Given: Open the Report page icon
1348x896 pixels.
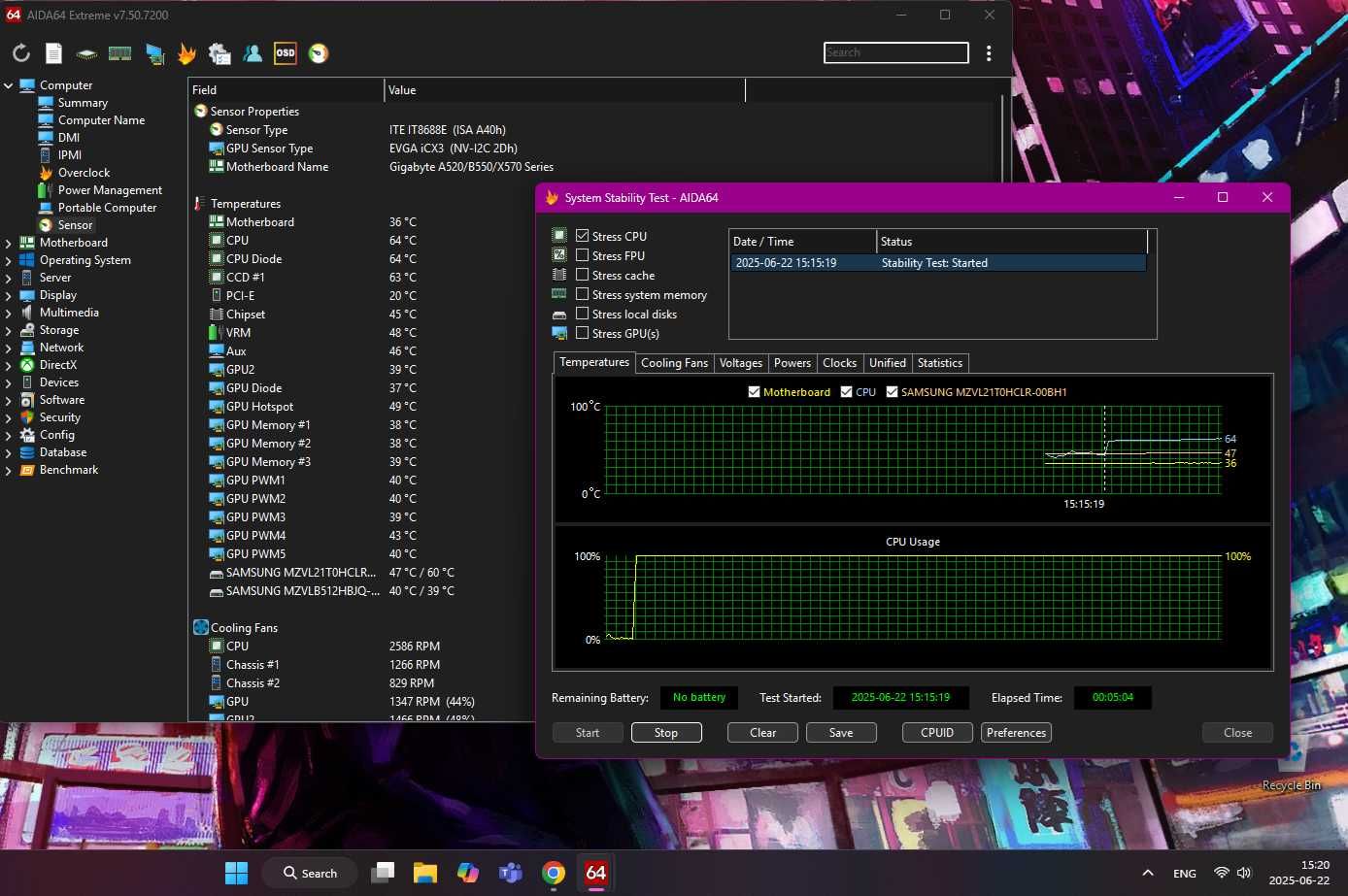Looking at the screenshot, I should pyautogui.click(x=54, y=53).
